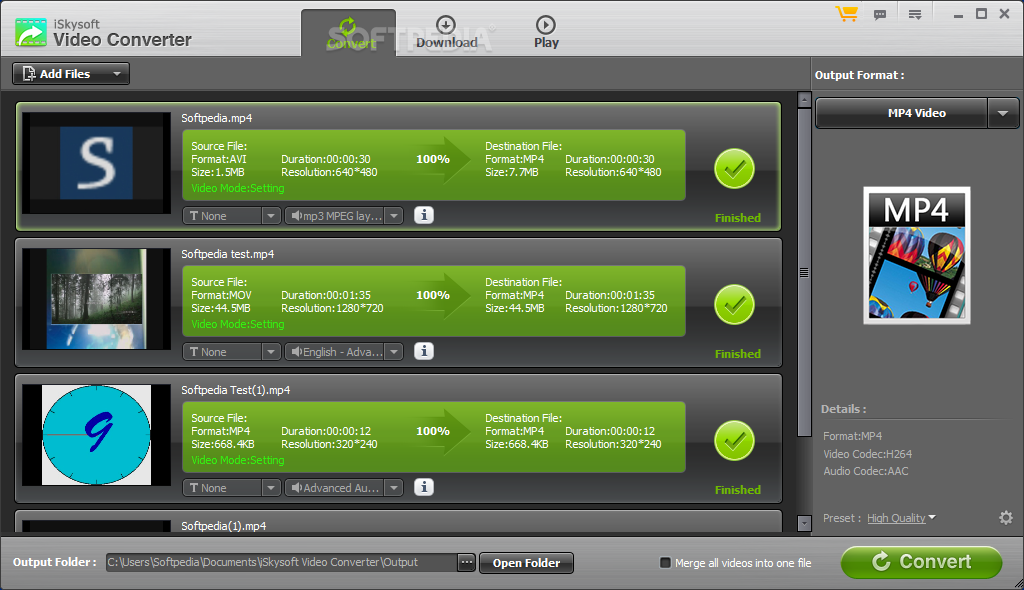Open output settings gear icon
Screen dimensions: 1024x590
click(1006, 517)
